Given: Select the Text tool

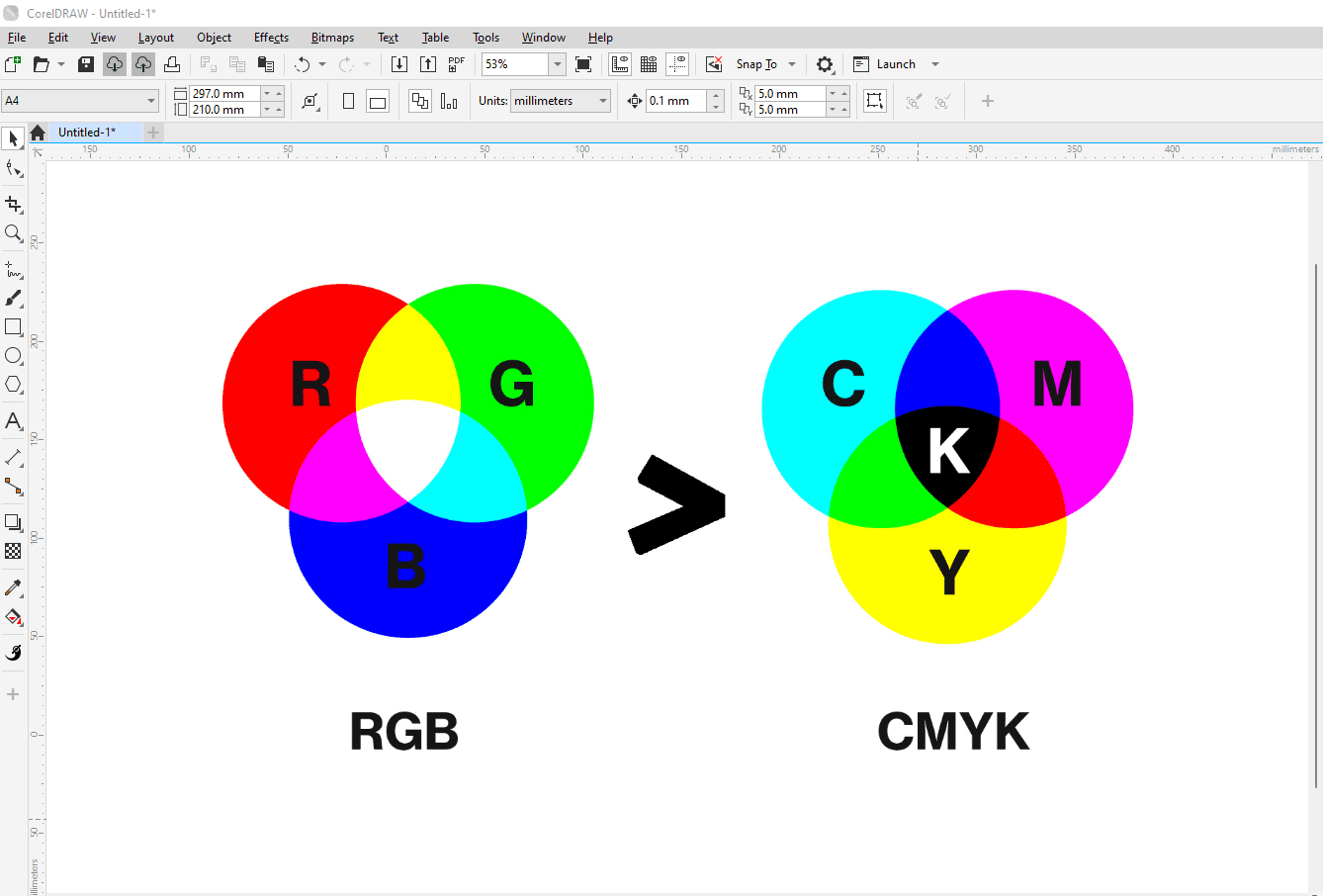Looking at the screenshot, I should point(13,421).
